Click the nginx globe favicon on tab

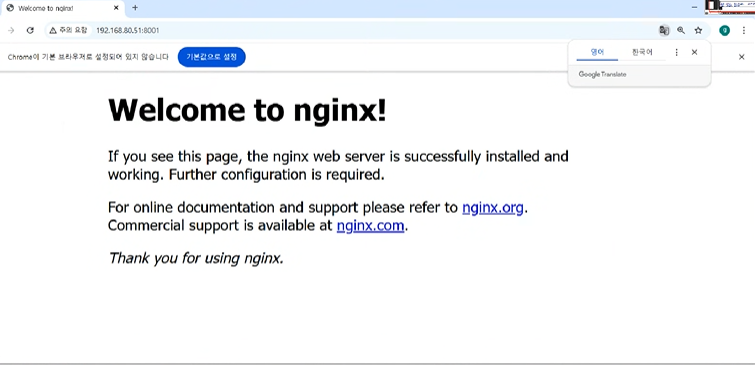pyautogui.click(x=10, y=8)
